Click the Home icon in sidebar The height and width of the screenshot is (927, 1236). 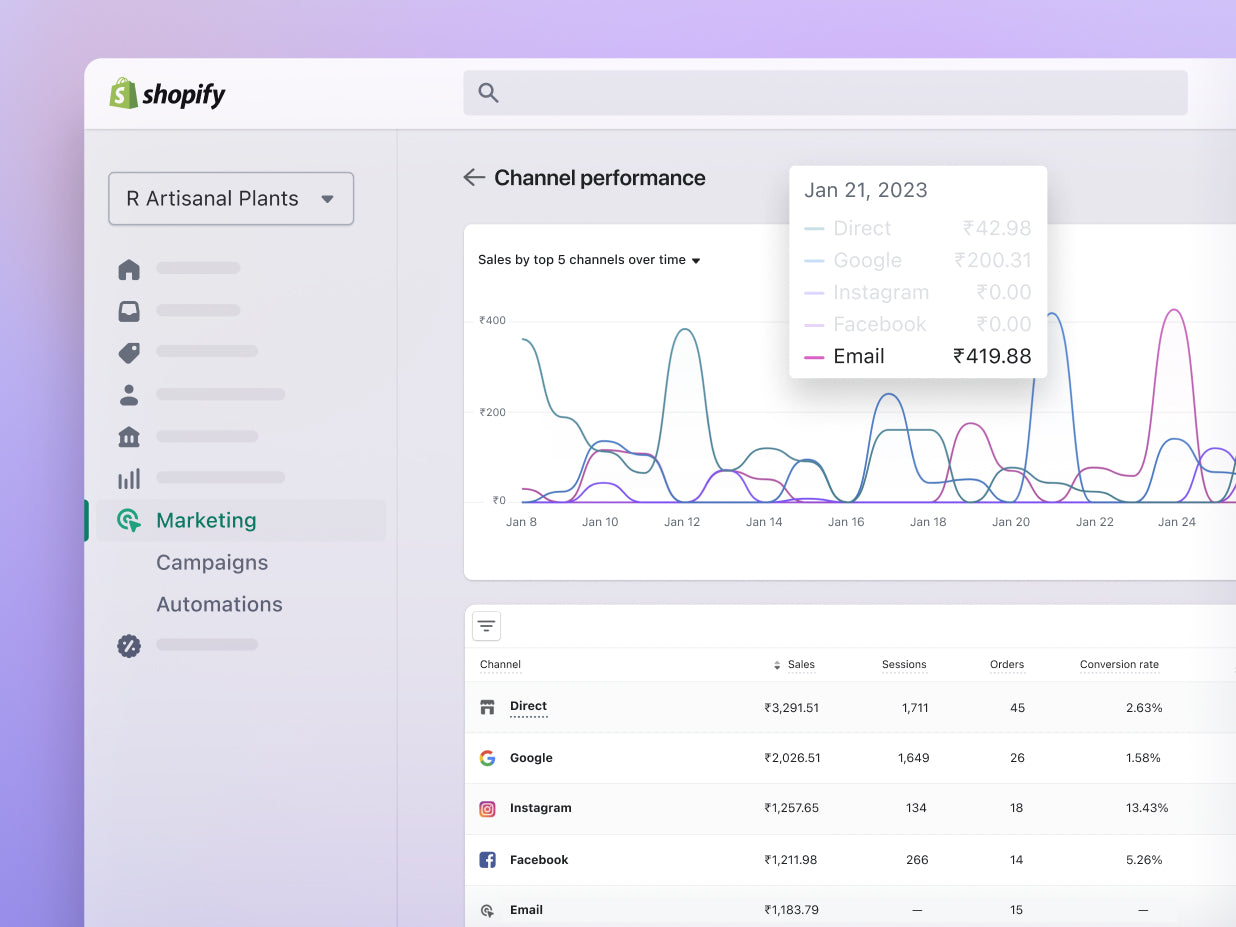129,269
